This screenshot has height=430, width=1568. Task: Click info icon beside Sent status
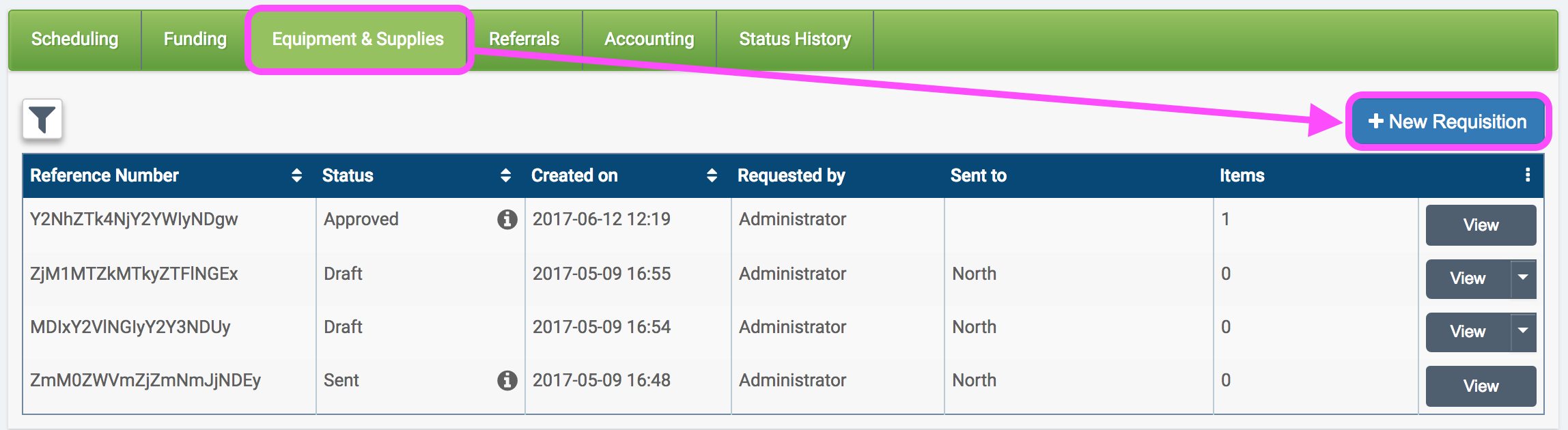[x=507, y=380]
